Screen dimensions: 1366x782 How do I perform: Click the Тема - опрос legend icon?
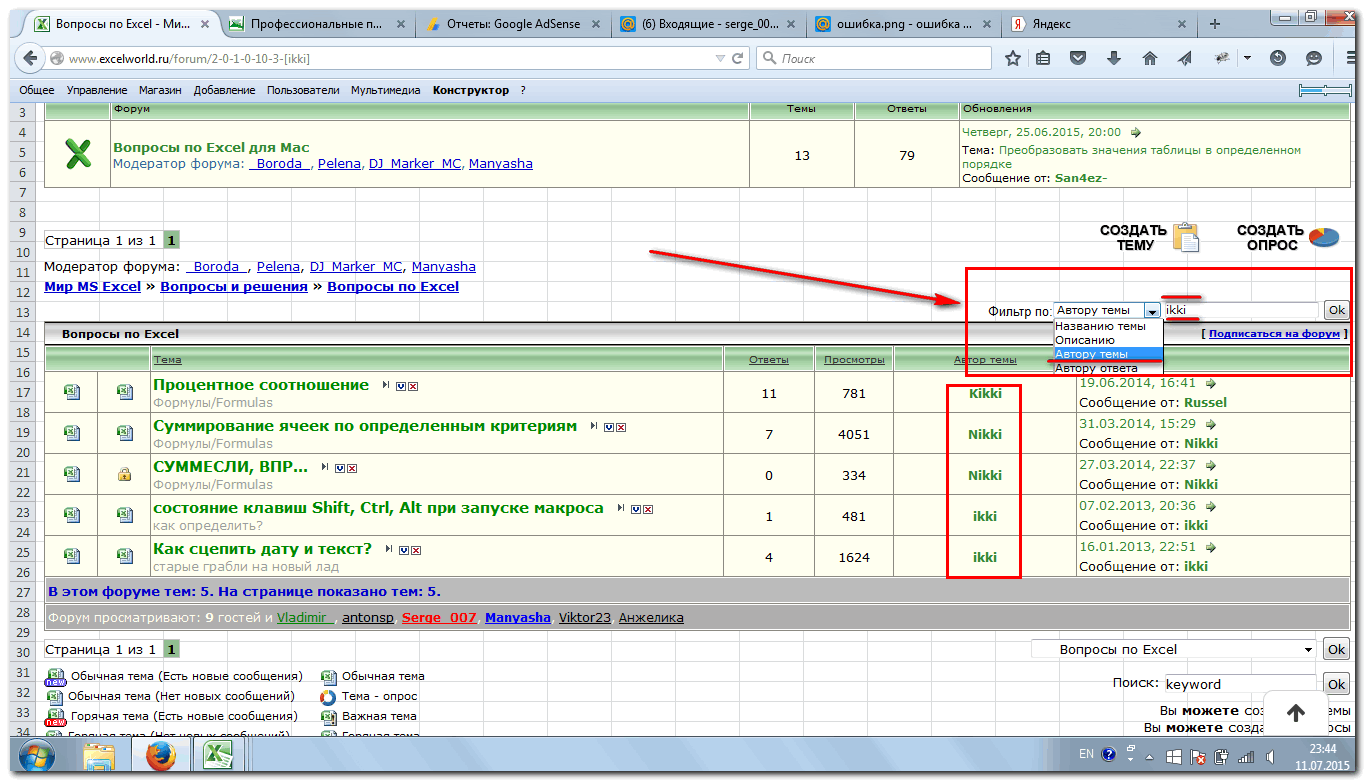[328, 696]
